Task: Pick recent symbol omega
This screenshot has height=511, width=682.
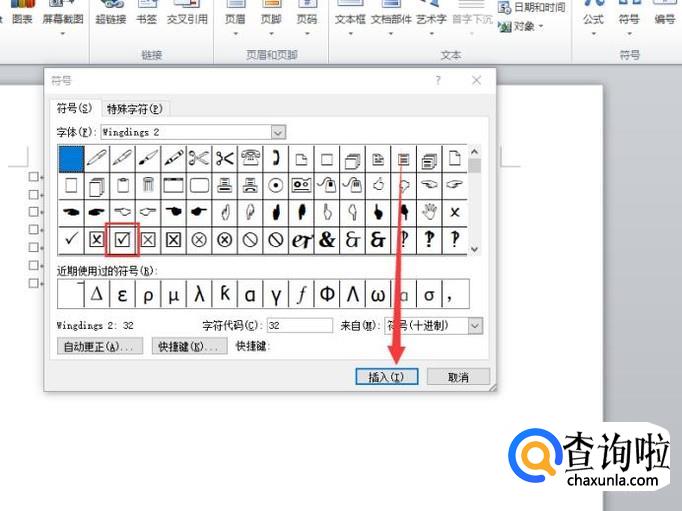Action: coord(378,294)
